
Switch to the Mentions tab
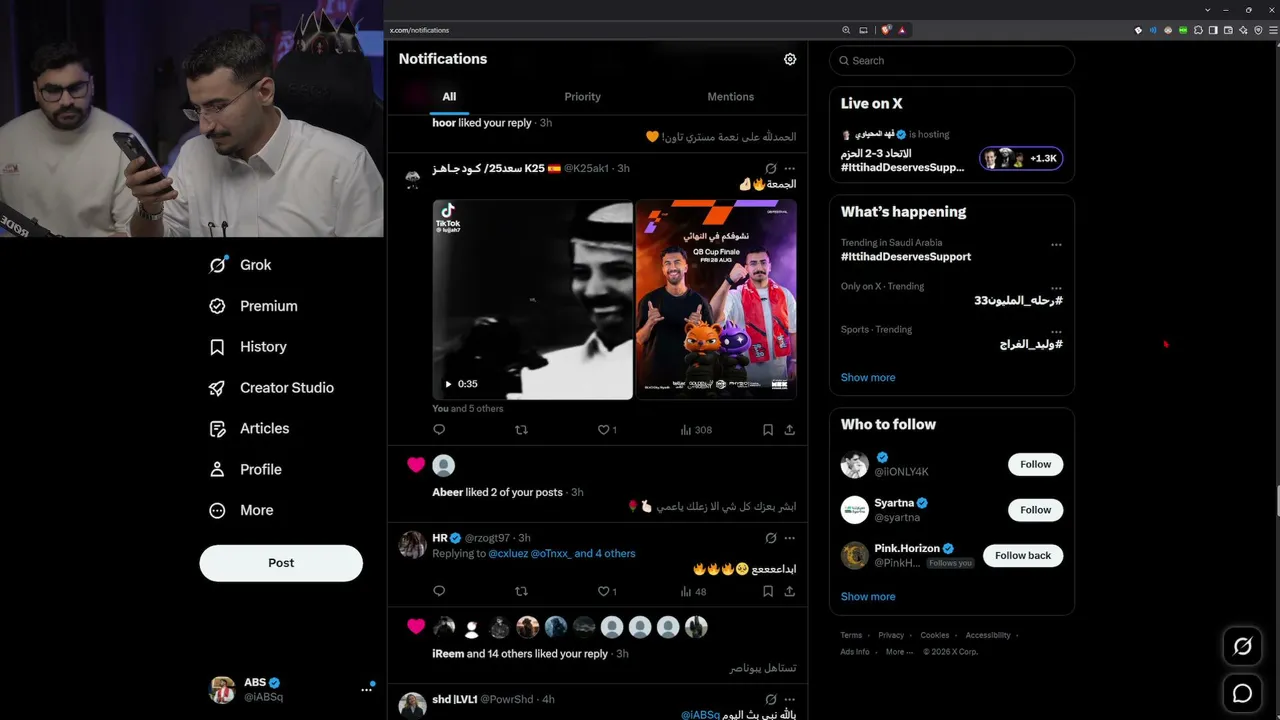coord(731,97)
